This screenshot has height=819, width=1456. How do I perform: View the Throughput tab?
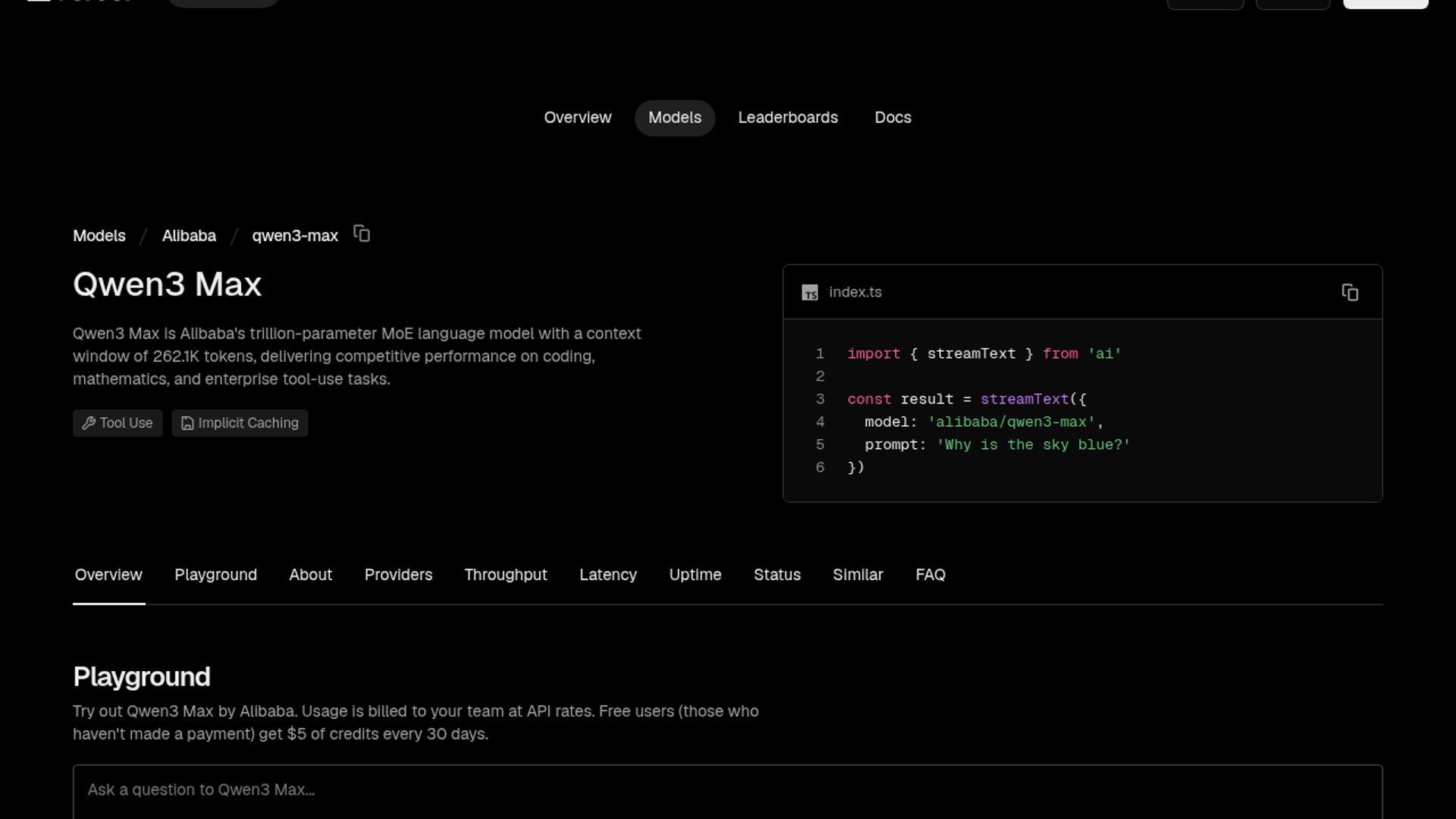tap(506, 575)
